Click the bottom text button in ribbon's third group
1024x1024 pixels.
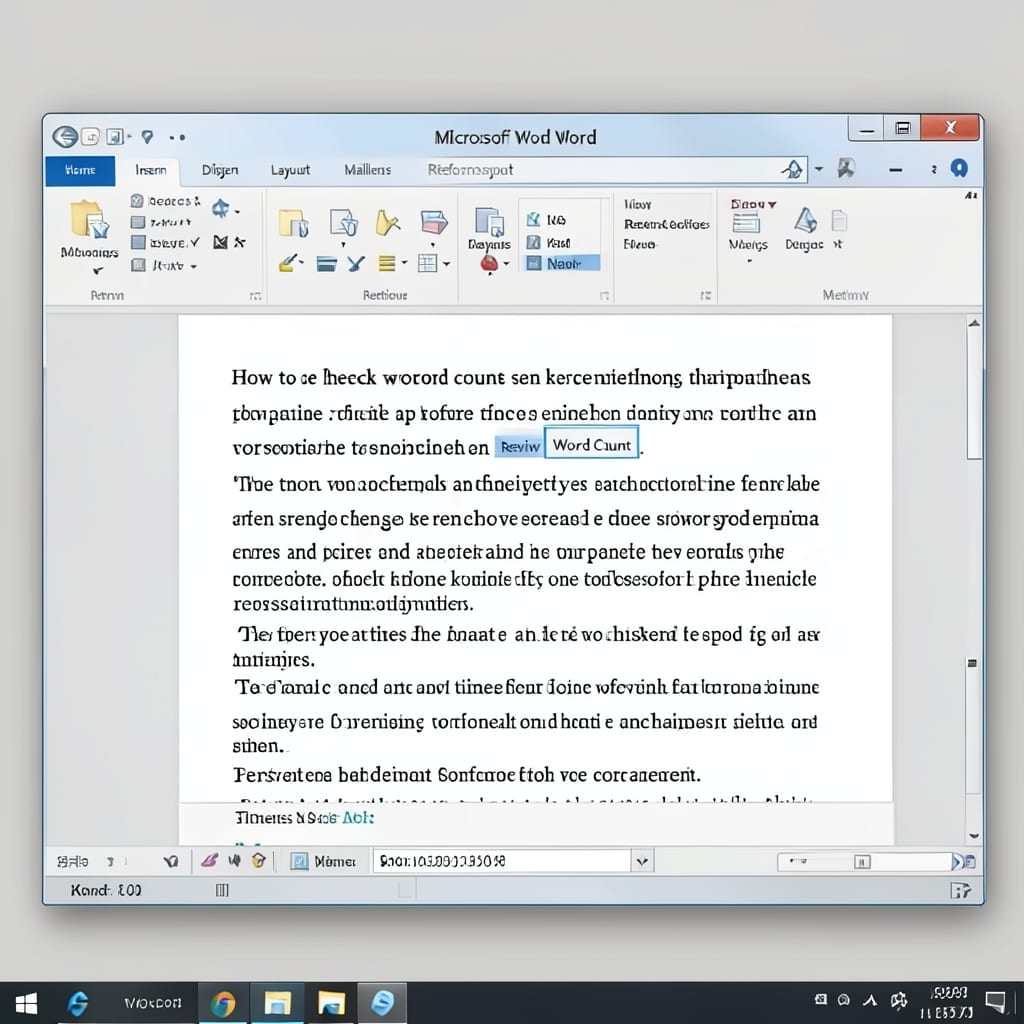click(x=640, y=244)
